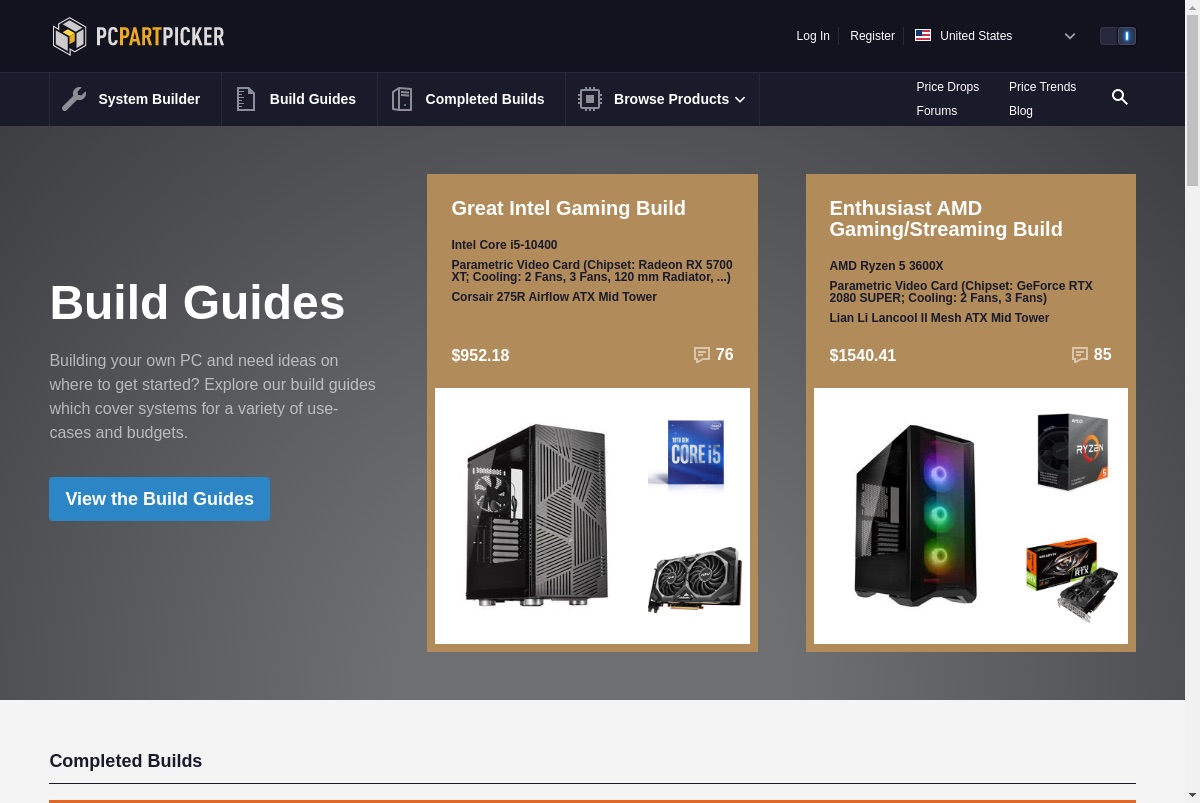Click the Lian Li Lancool II case image

(915, 515)
